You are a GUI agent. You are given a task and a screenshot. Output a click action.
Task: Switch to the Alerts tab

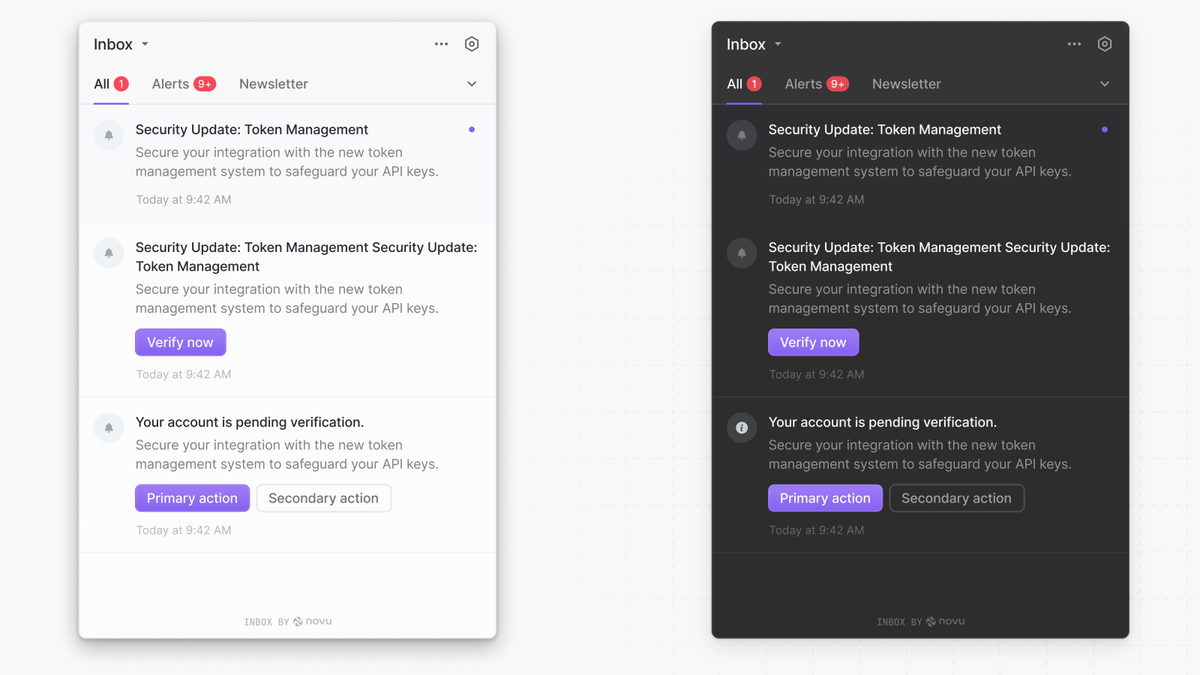tap(183, 84)
